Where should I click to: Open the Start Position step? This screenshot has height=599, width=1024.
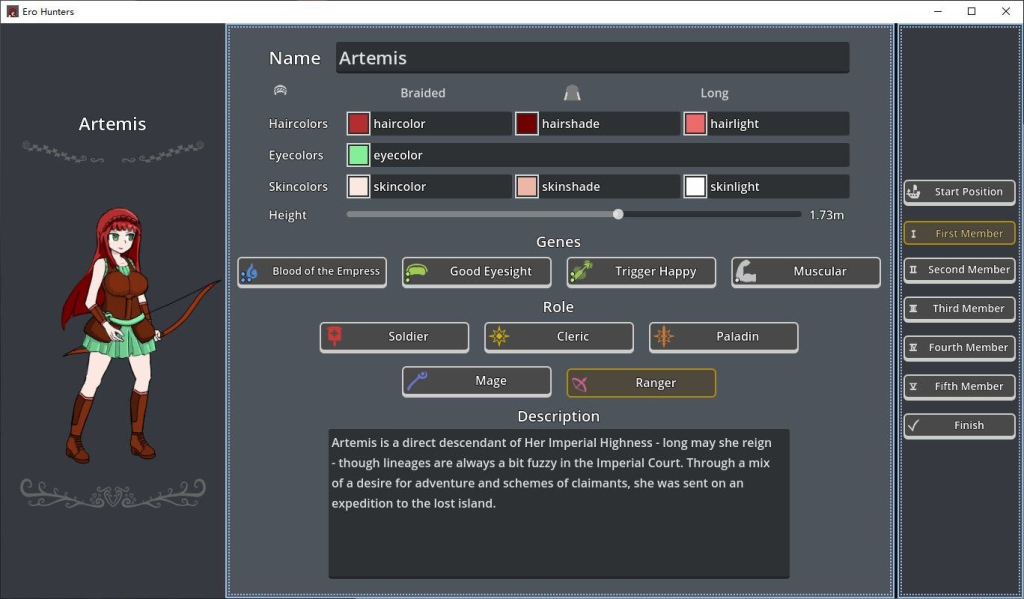pyautogui.click(x=959, y=192)
